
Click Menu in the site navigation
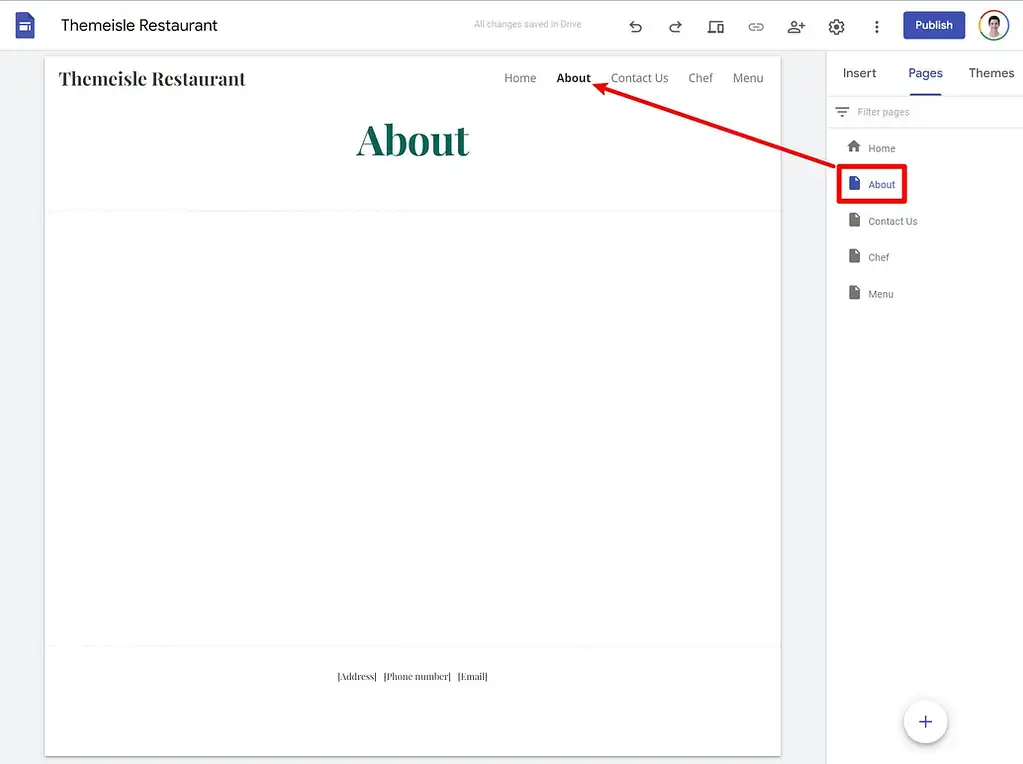748,78
